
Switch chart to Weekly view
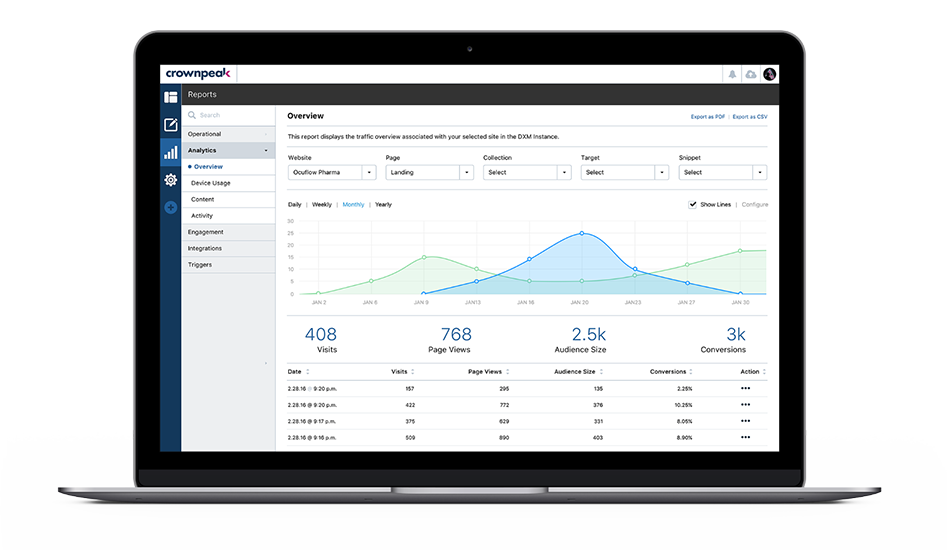(321, 204)
